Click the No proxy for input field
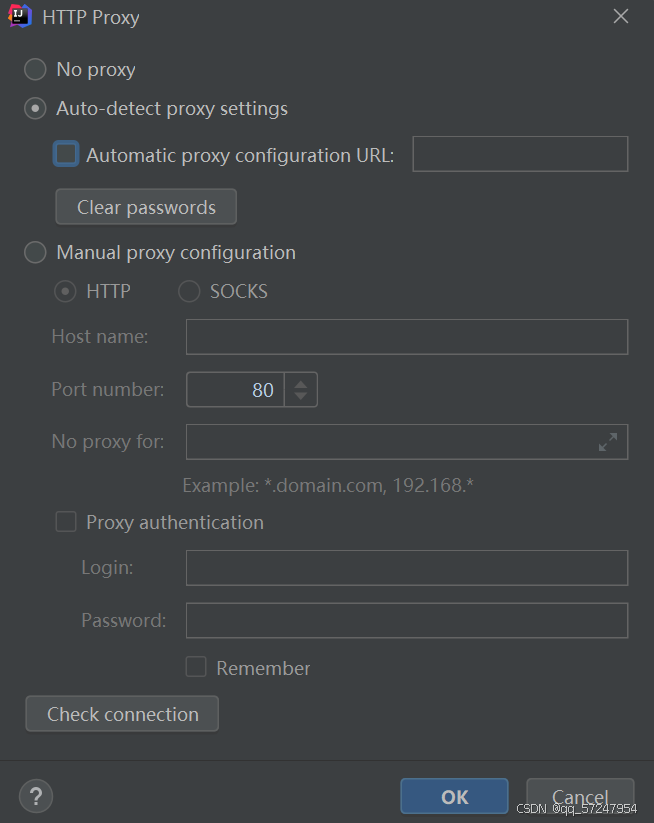 pyautogui.click(x=390, y=441)
